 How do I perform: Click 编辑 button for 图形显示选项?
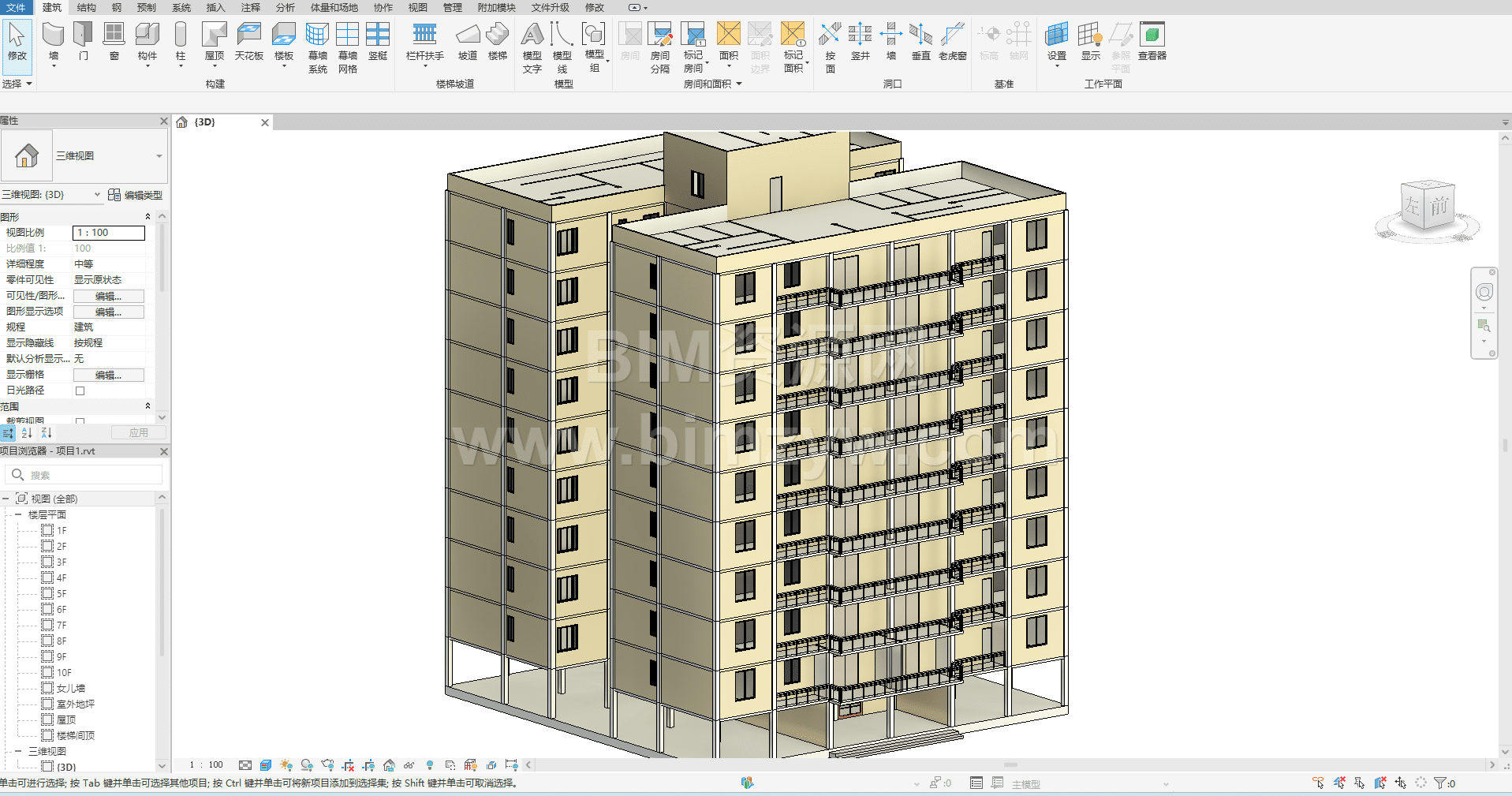point(108,312)
